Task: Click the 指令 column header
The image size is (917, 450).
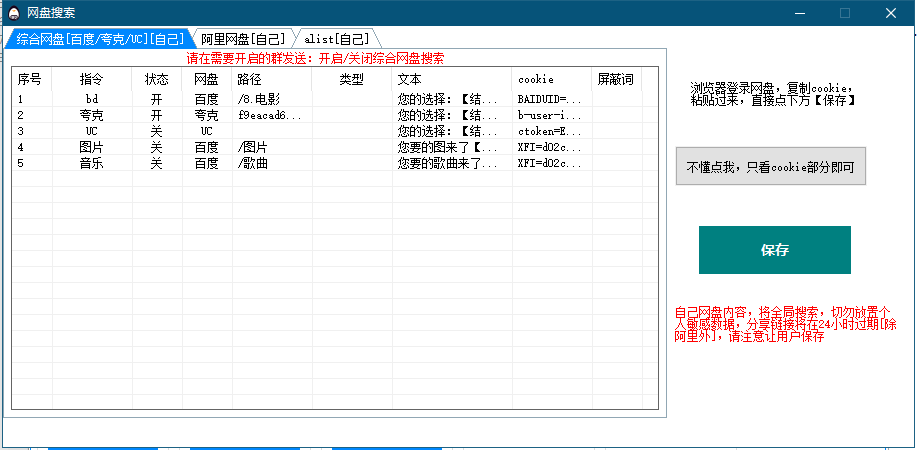Action: pyautogui.click(x=92, y=79)
